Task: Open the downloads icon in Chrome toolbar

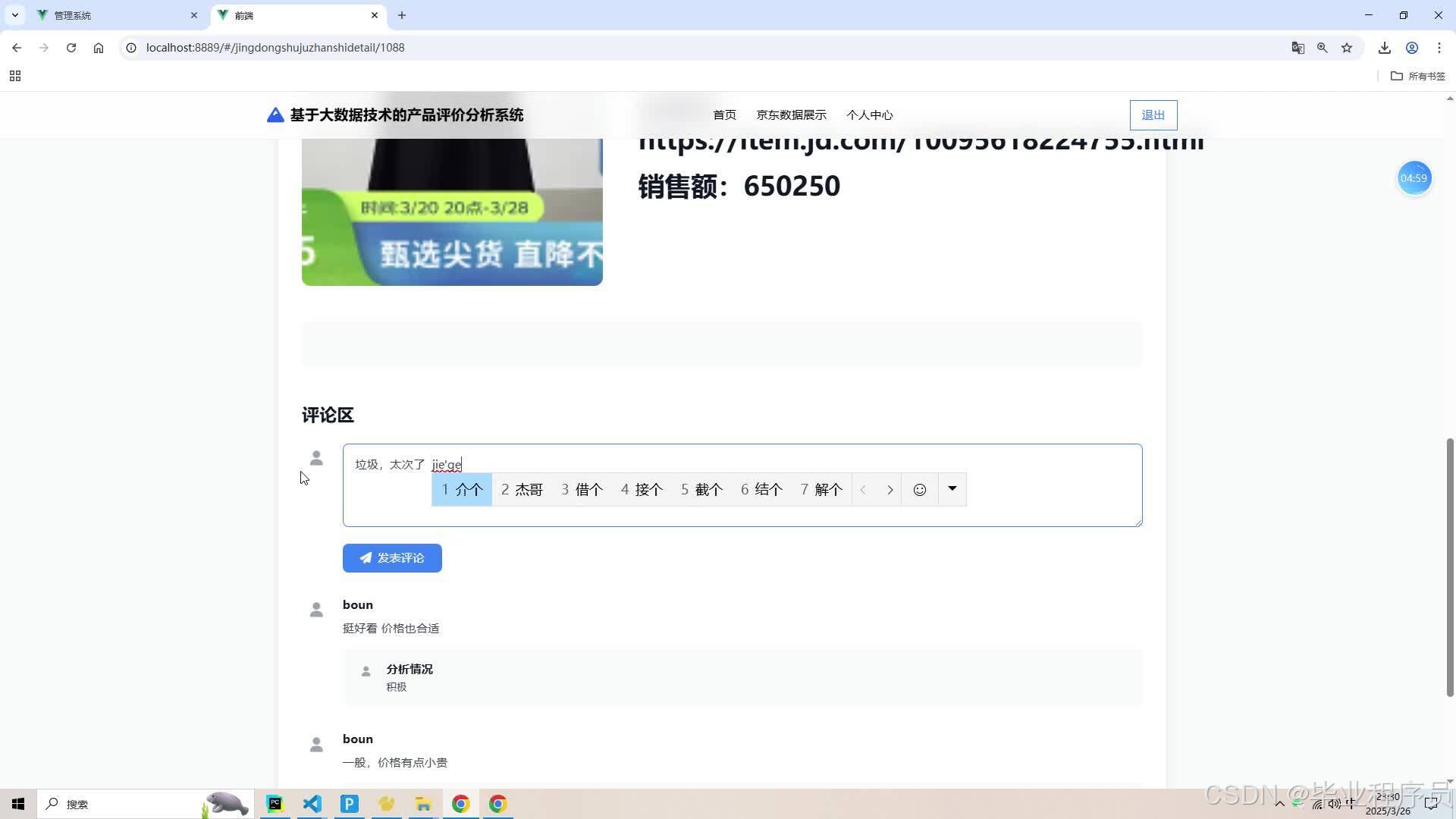Action: click(1385, 47)
